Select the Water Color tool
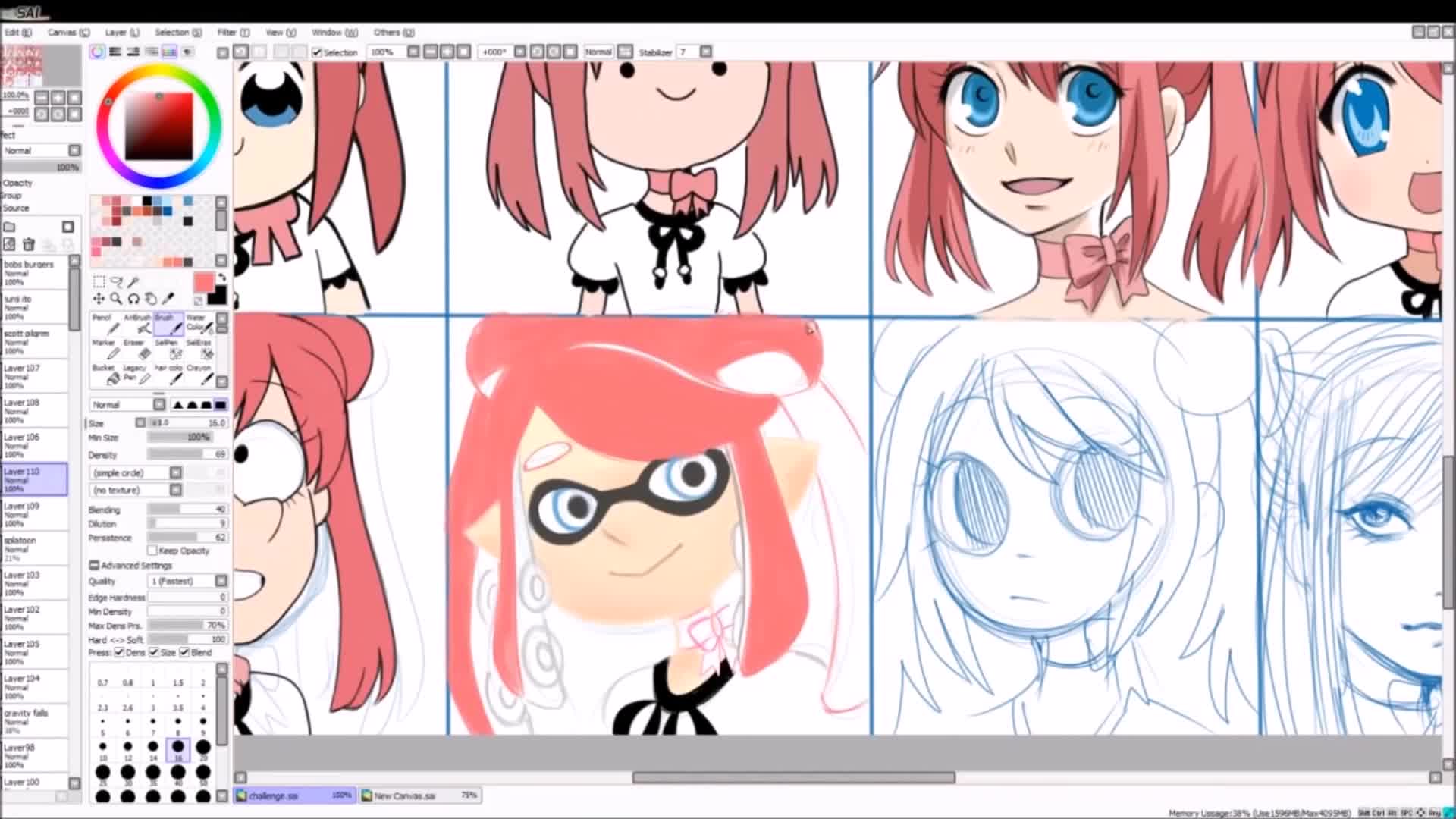1456x819 pixels. tap(199, 325)
